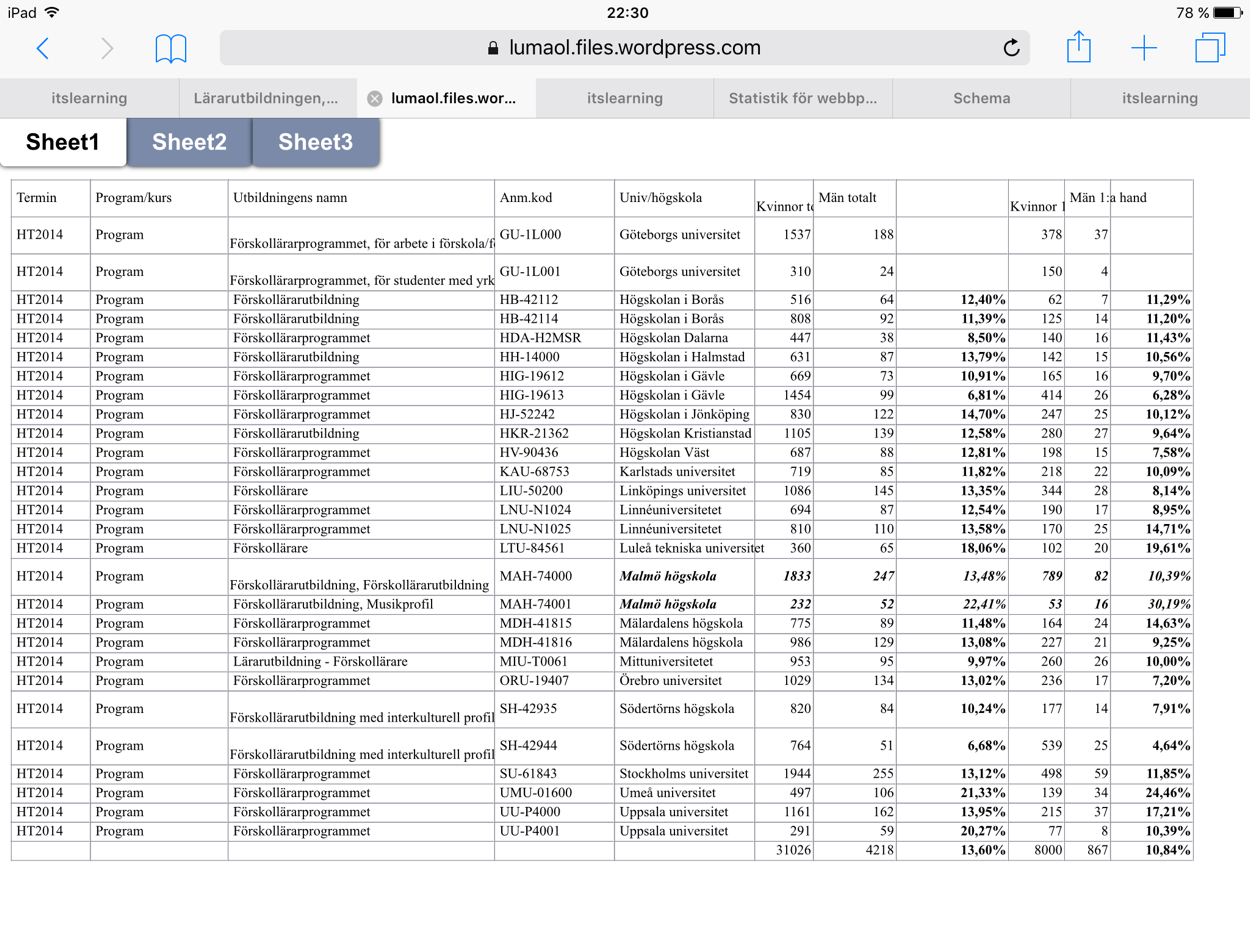Switch to the Sheet2 tab
Screen dimensions: 1250x937
[x=189, y=142]
